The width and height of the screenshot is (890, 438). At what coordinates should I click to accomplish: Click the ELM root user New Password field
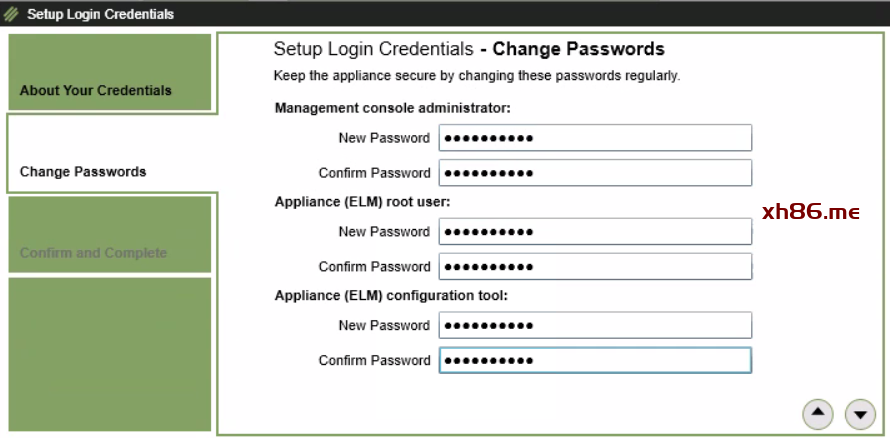pyautogui.click(x=595, y=232)
